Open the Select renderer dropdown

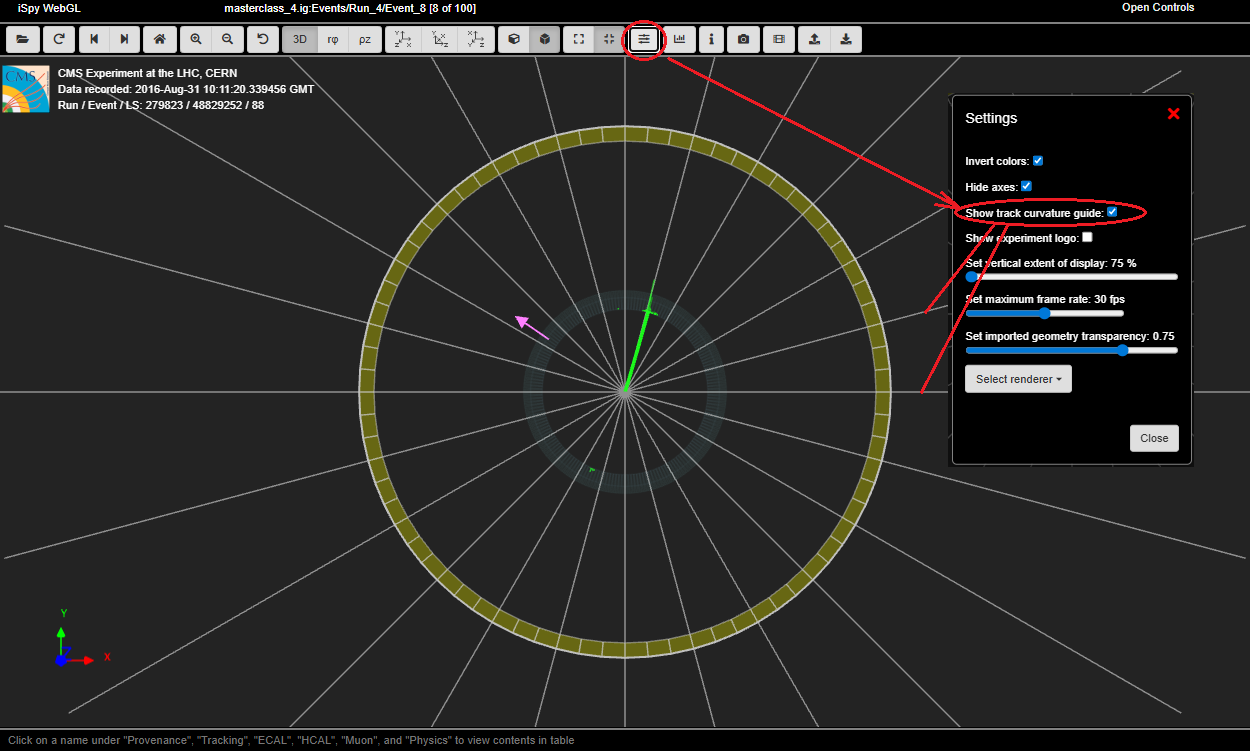1018,379
